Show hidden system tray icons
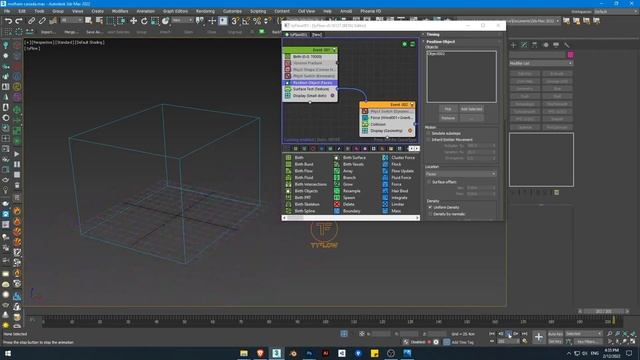Image resolution: width=640 pixels, height=360 pixels. [x=569, y=353]
